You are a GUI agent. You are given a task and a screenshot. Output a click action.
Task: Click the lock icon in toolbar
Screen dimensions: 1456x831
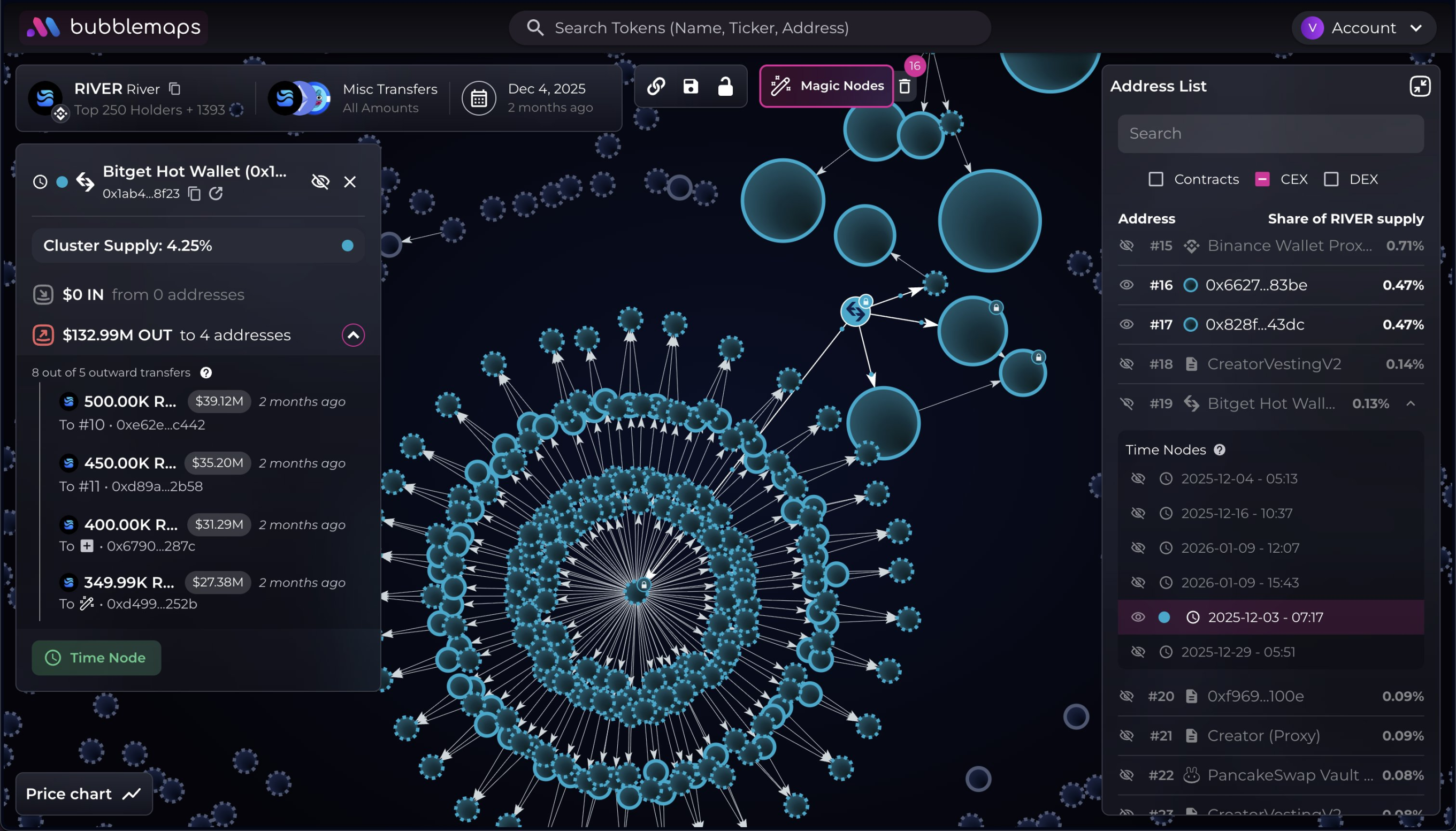725,86
